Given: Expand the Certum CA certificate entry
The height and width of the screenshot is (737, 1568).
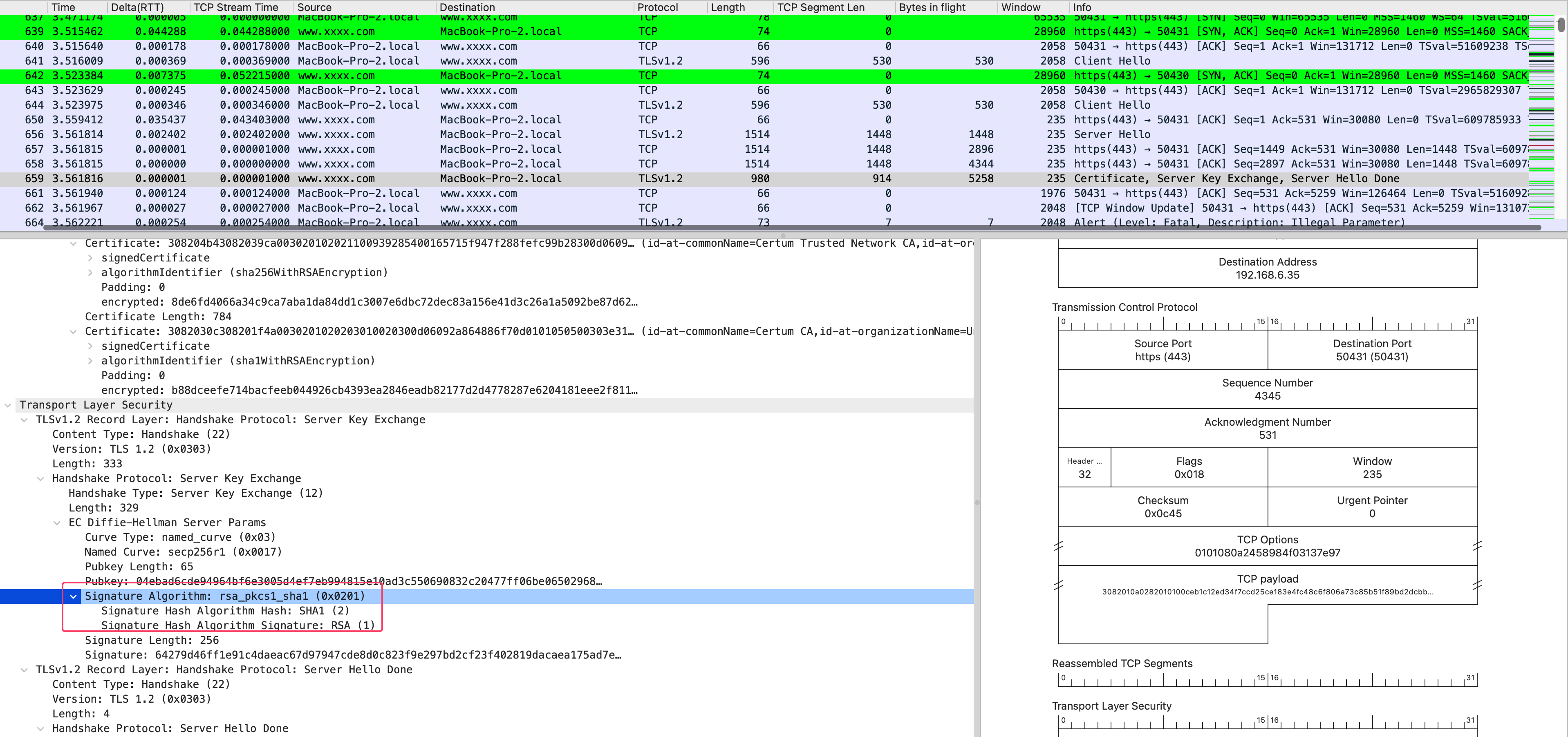Looking at the screenshot, I should (73, 331).
